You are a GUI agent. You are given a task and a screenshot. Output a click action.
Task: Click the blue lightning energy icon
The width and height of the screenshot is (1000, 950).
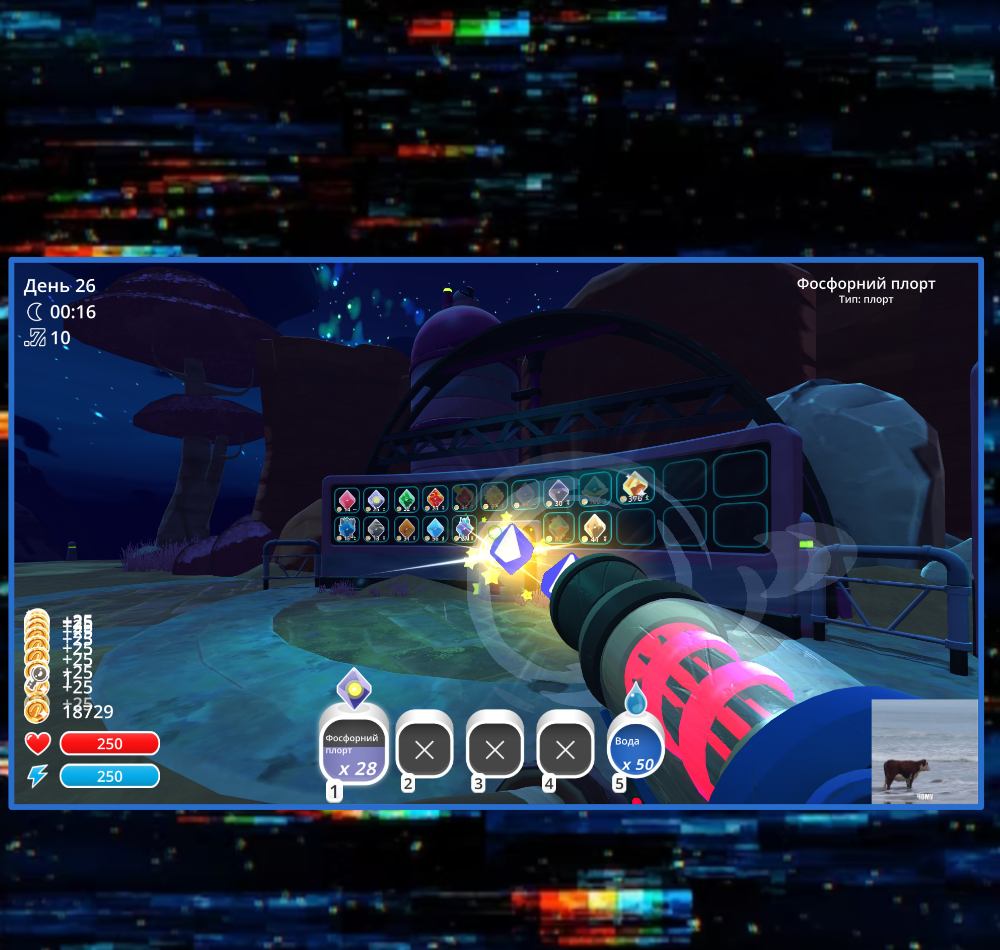click(37, 776)
